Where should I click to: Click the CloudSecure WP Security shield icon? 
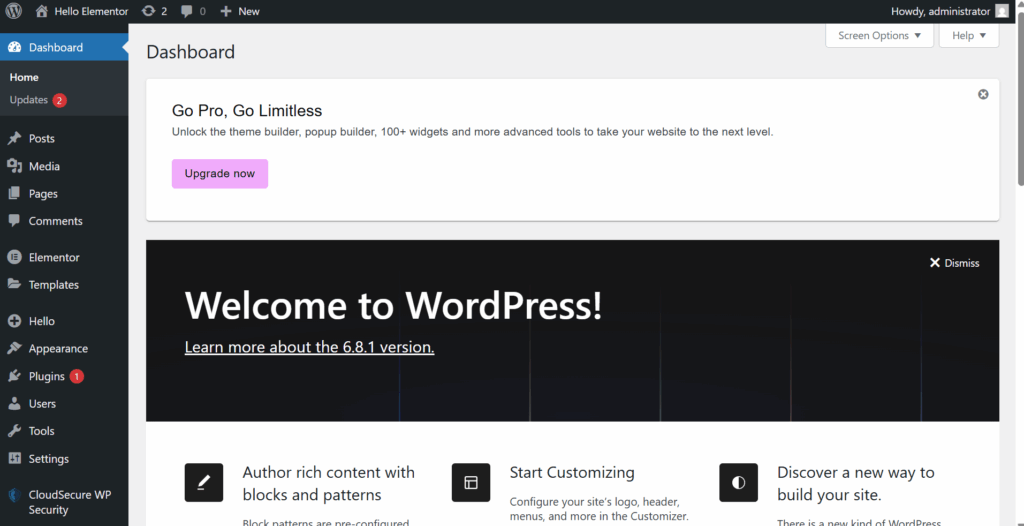click(x=14, y=495)
